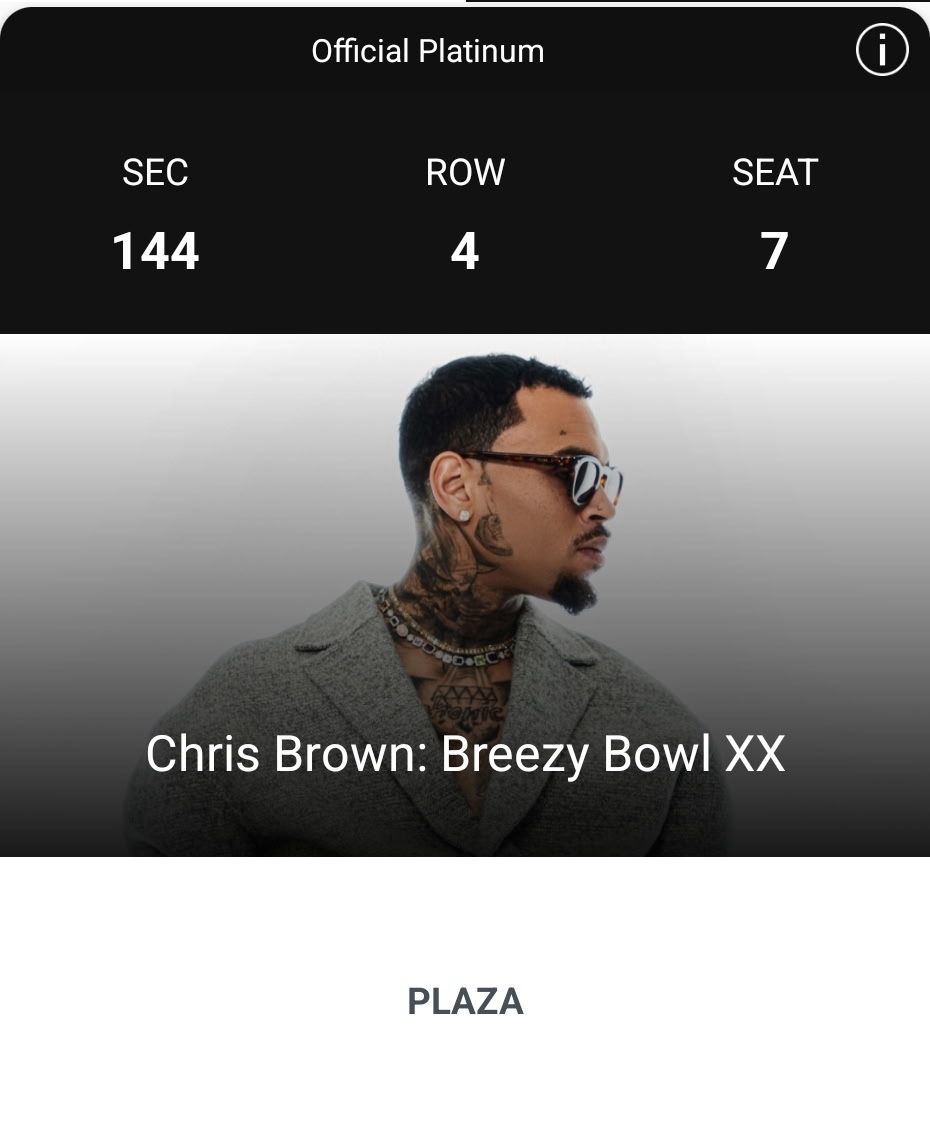Tap section number 144
This screenshot has width=930, height=1123.
[x=156, y=251]
